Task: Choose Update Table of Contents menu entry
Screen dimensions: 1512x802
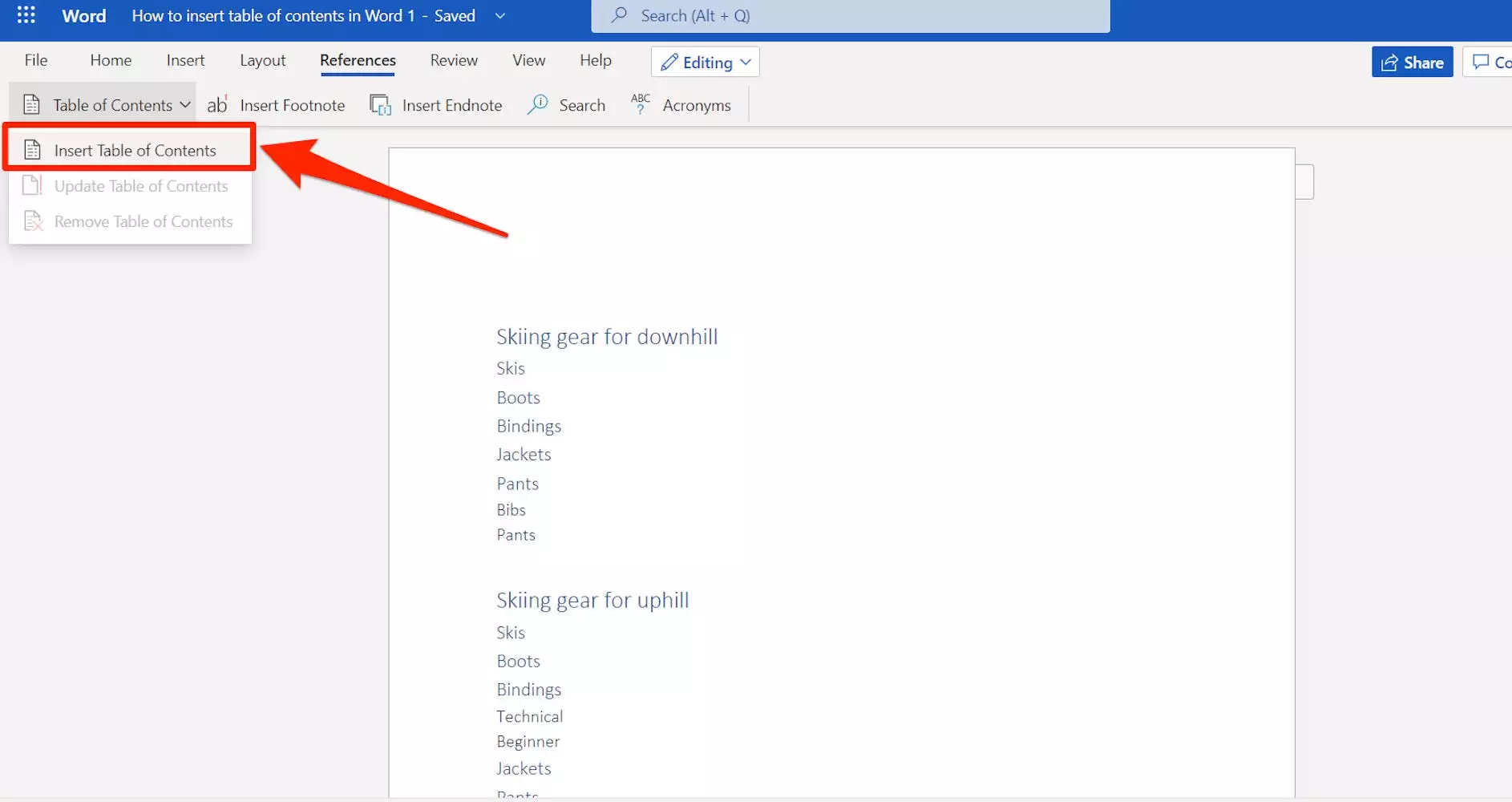Action: coord(130,186)
